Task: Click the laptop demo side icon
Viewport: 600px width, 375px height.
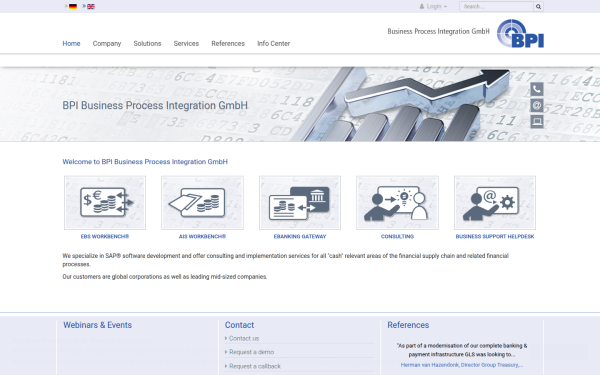Action: (537, 121)
